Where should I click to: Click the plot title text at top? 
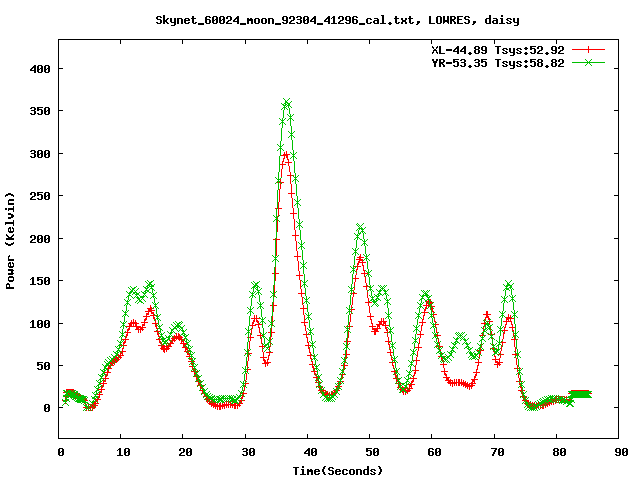click(x=337, y=20)
